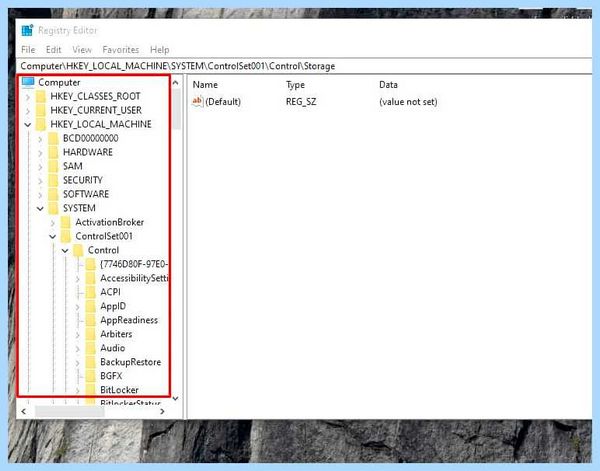Expand the AccessibilitySettings chevron
Screen dimensions: 600x471
point(78,279)
